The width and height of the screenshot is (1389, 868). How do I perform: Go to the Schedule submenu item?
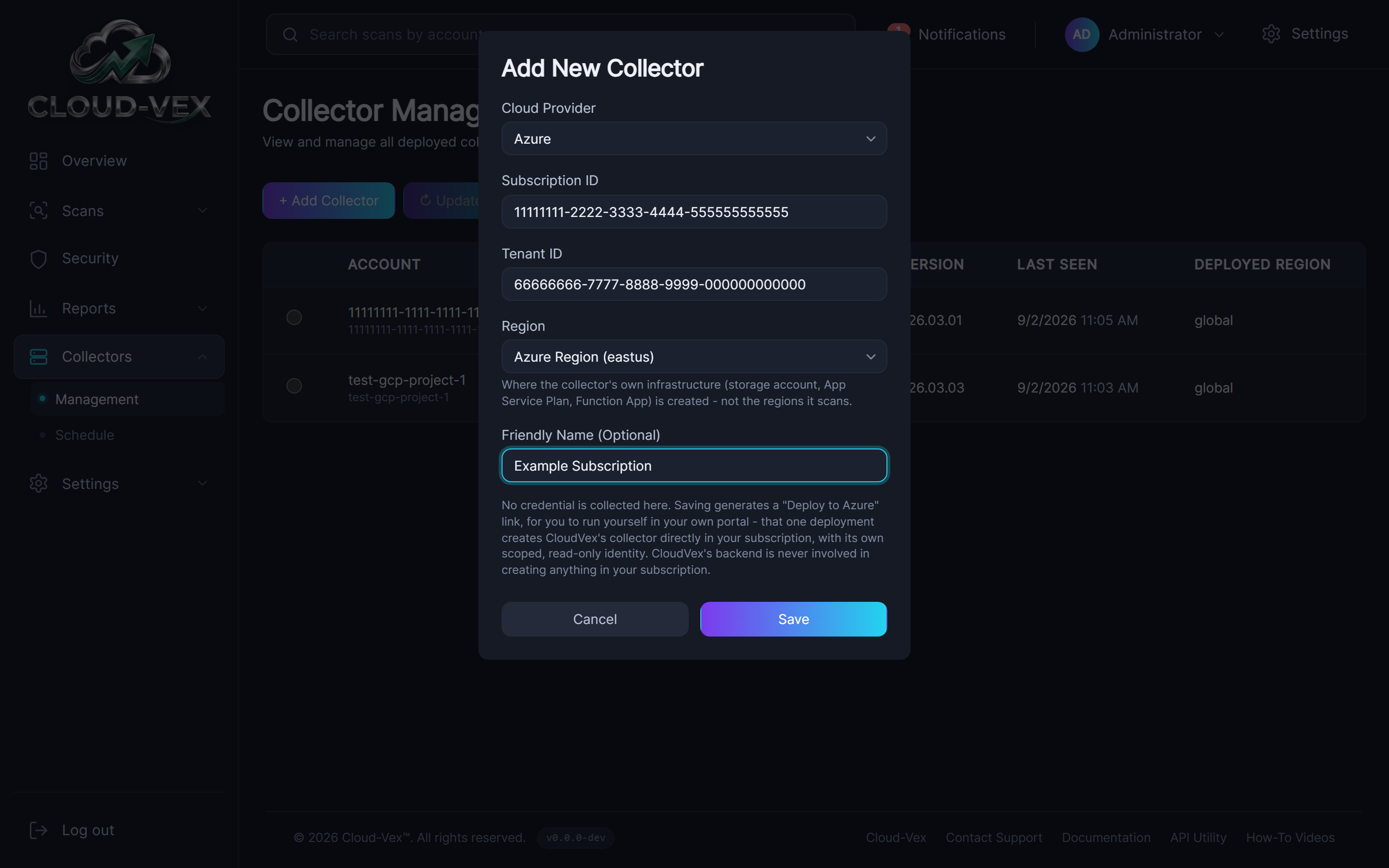tap(127, 435)
